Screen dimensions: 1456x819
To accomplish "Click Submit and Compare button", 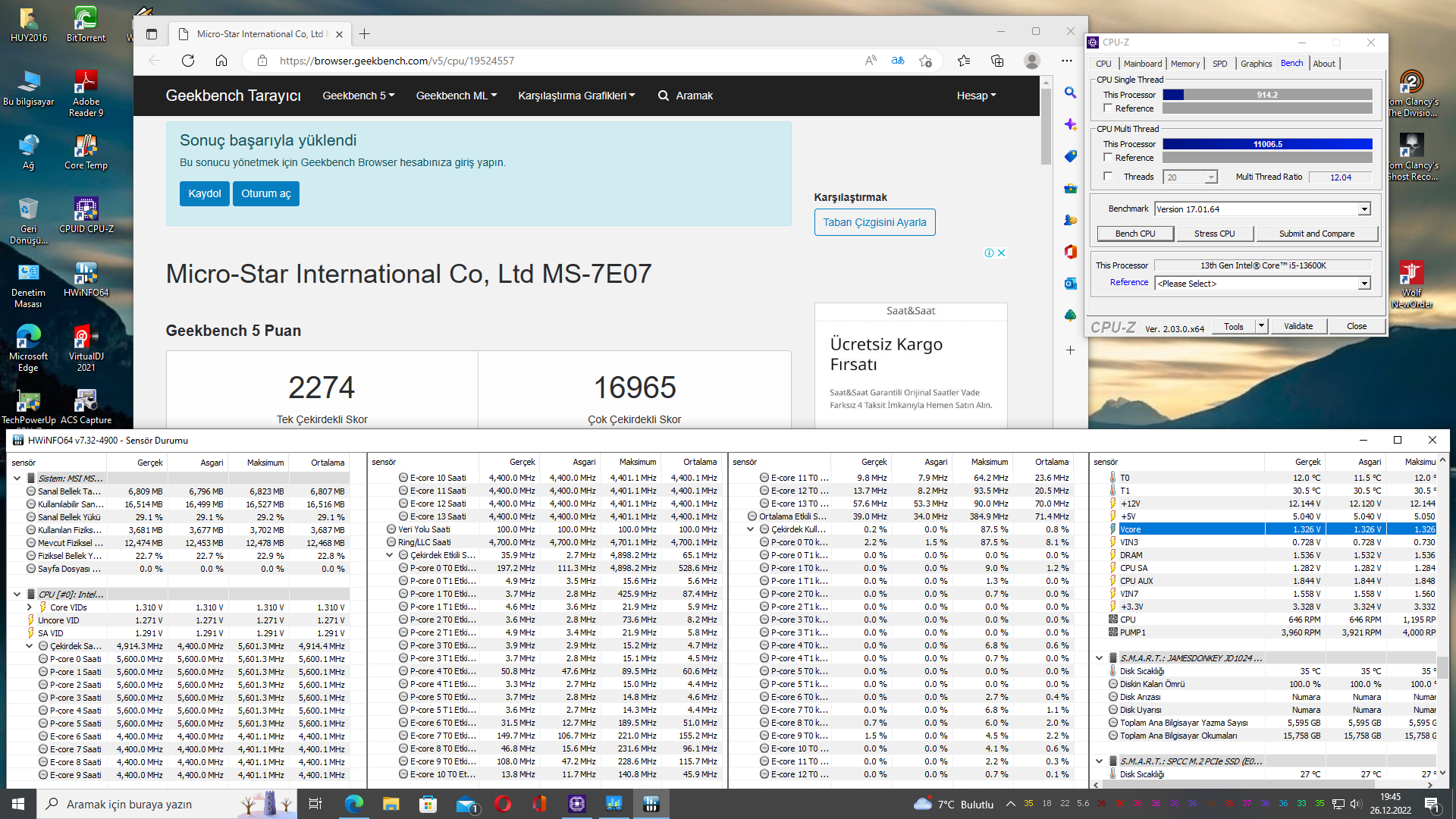I will point(1316,234).
